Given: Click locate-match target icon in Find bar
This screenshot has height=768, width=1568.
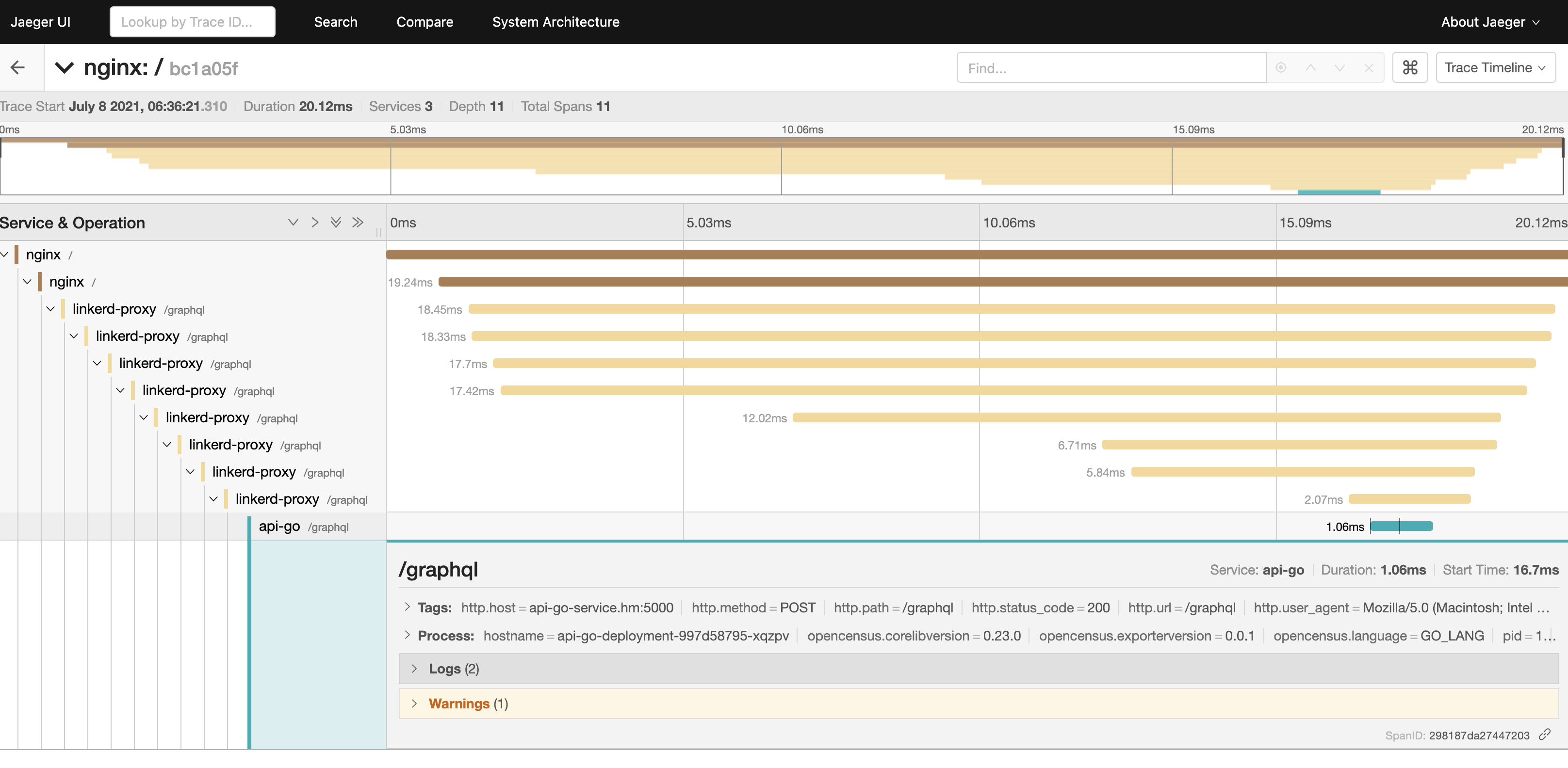Looking at the screenshot, I should [1281, 67].
